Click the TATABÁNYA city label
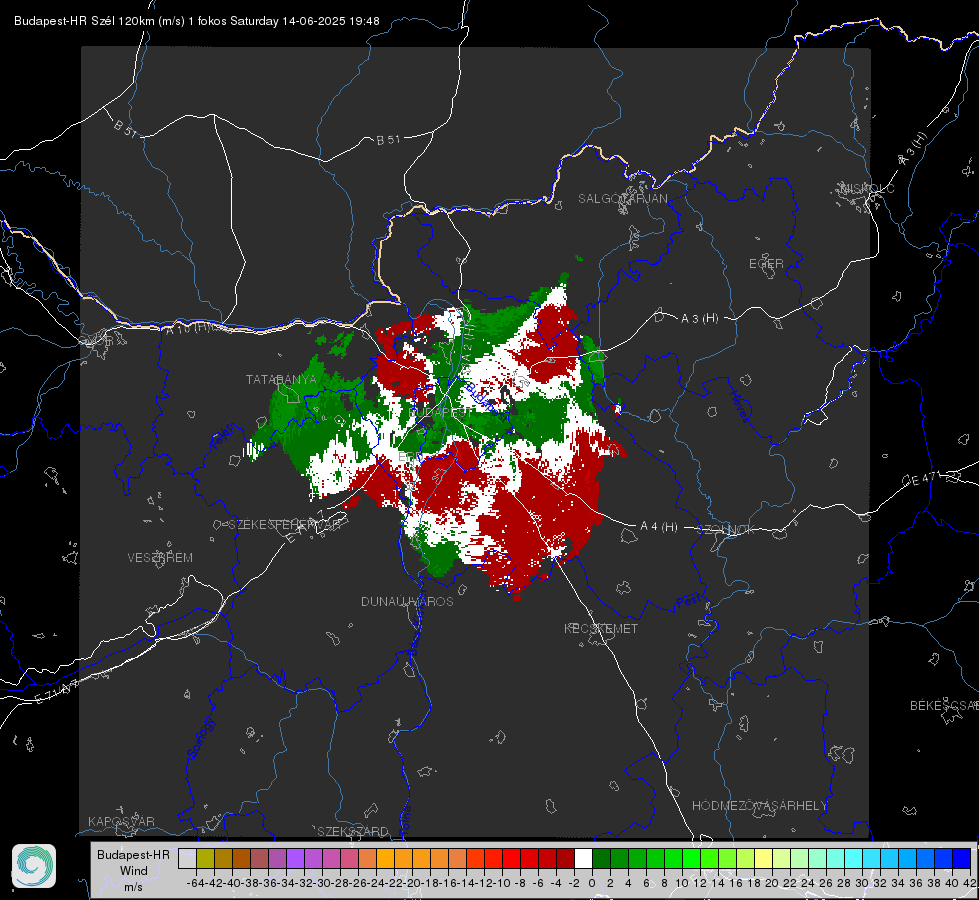Image resolution: width=979 pixels, height=900 pixels. point(281,380)
